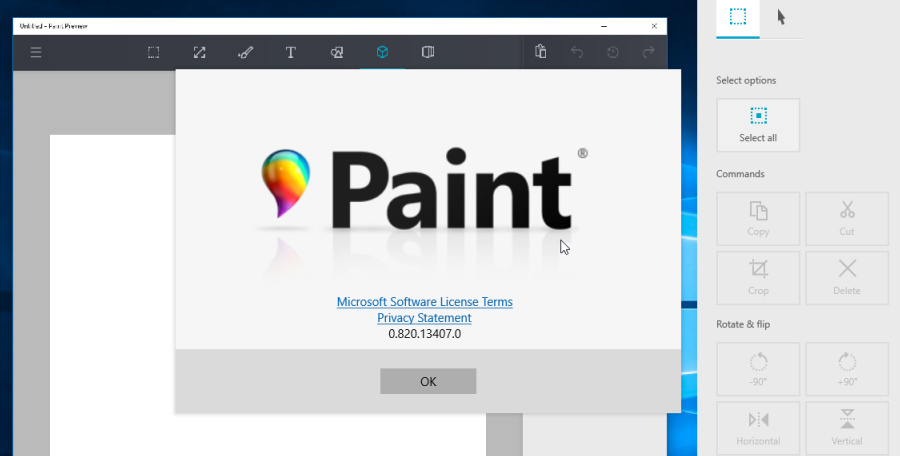Screen dimensions: 900x456
Task: Click the Paste clipboard icon
Action: tap(540, 52)
